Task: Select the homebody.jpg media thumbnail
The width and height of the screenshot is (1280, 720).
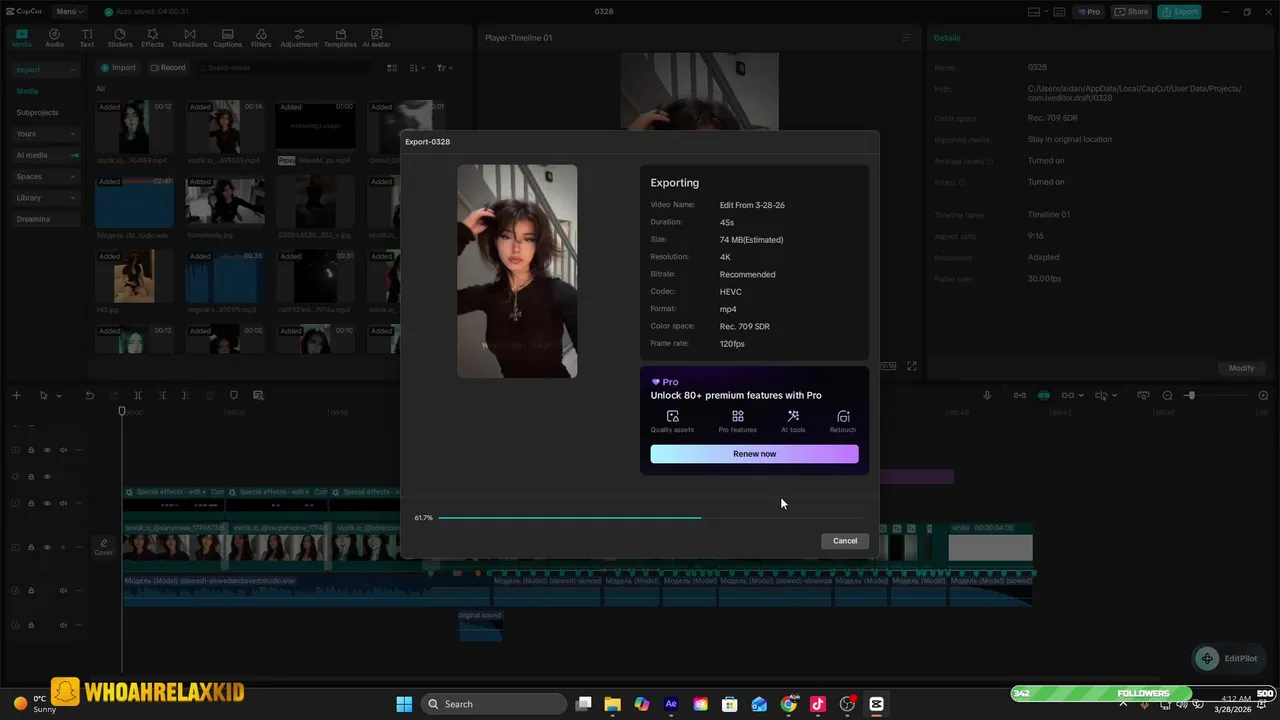Action: (225, 203)
